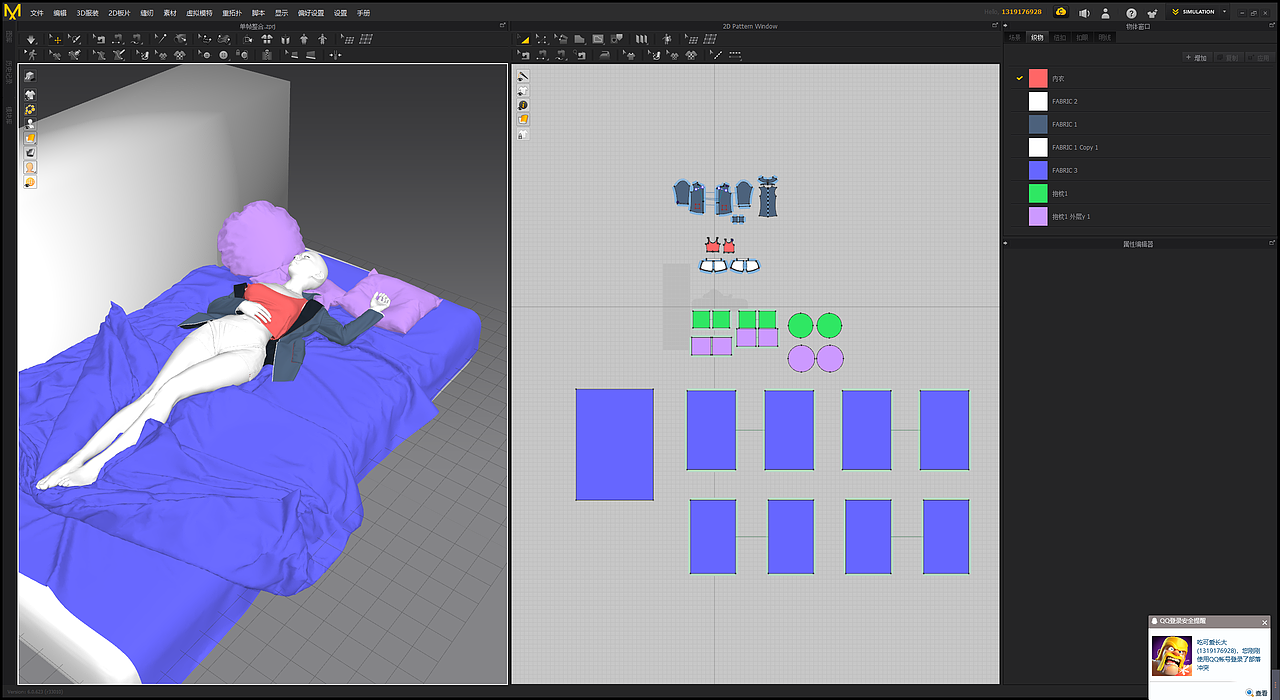Screen dimensions: 1280x700
Task: Click the 应用 apply button in fabric panel
Action: coord(1262,58)
